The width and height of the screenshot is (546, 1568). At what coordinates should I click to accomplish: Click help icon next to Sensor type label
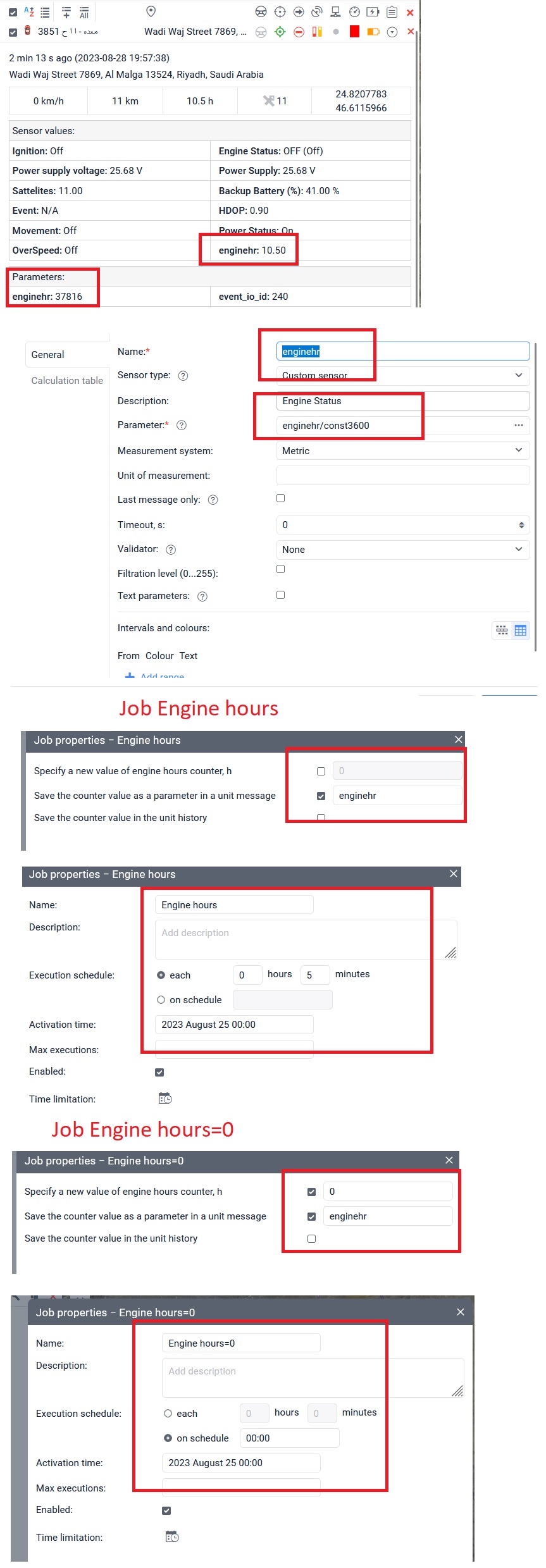click(183, 376)
